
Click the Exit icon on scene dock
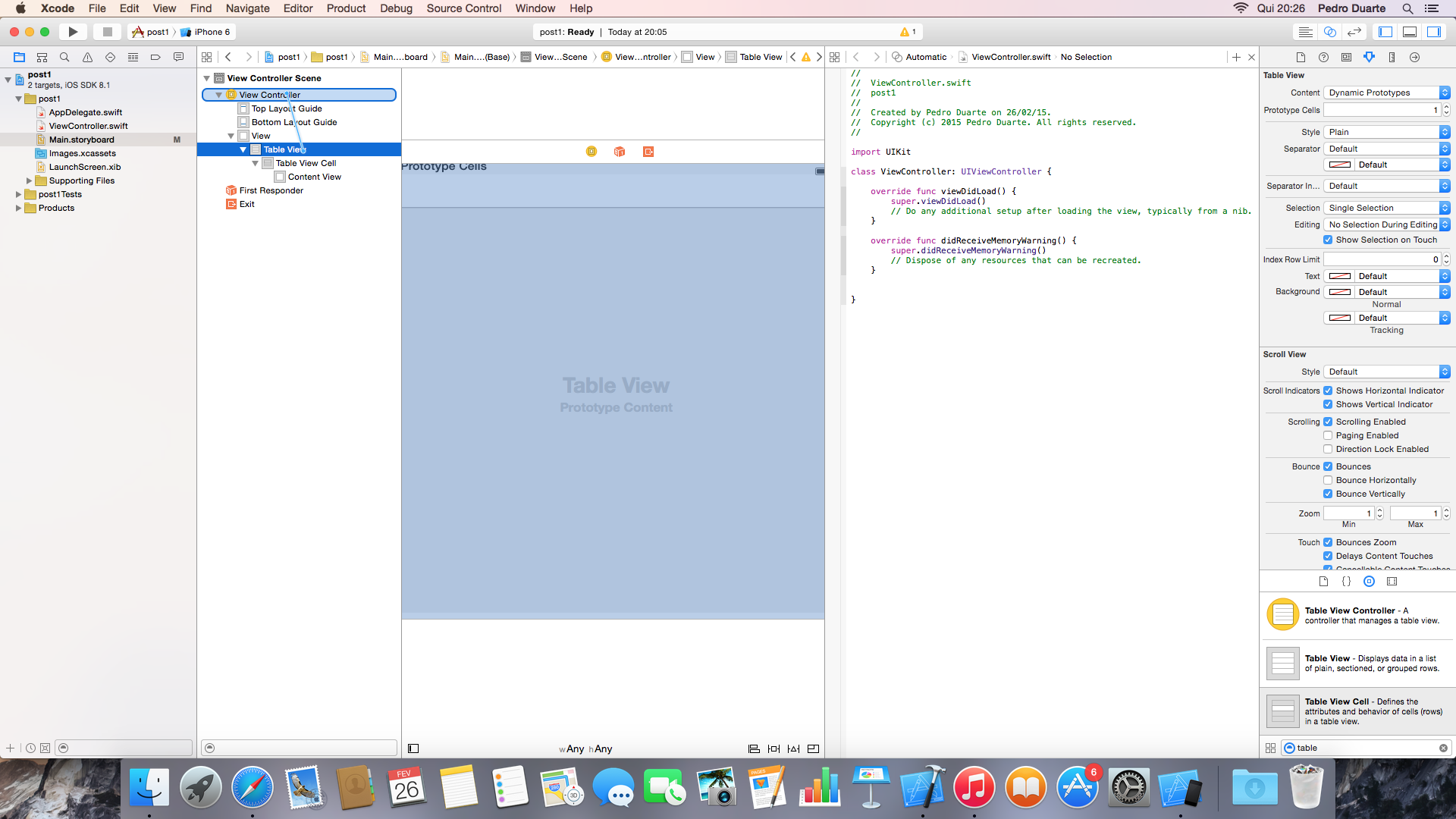[x=648, y=152]
